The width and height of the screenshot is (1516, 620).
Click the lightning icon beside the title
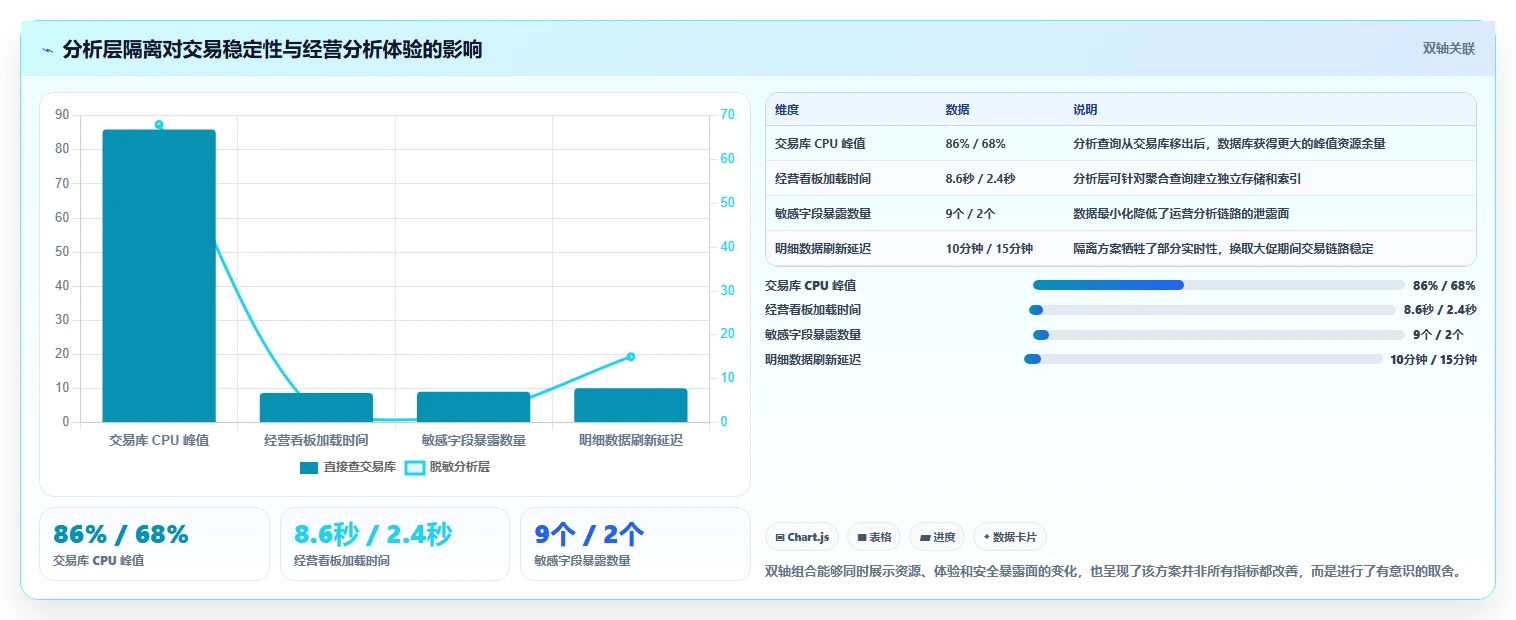(x=47, y=50)
